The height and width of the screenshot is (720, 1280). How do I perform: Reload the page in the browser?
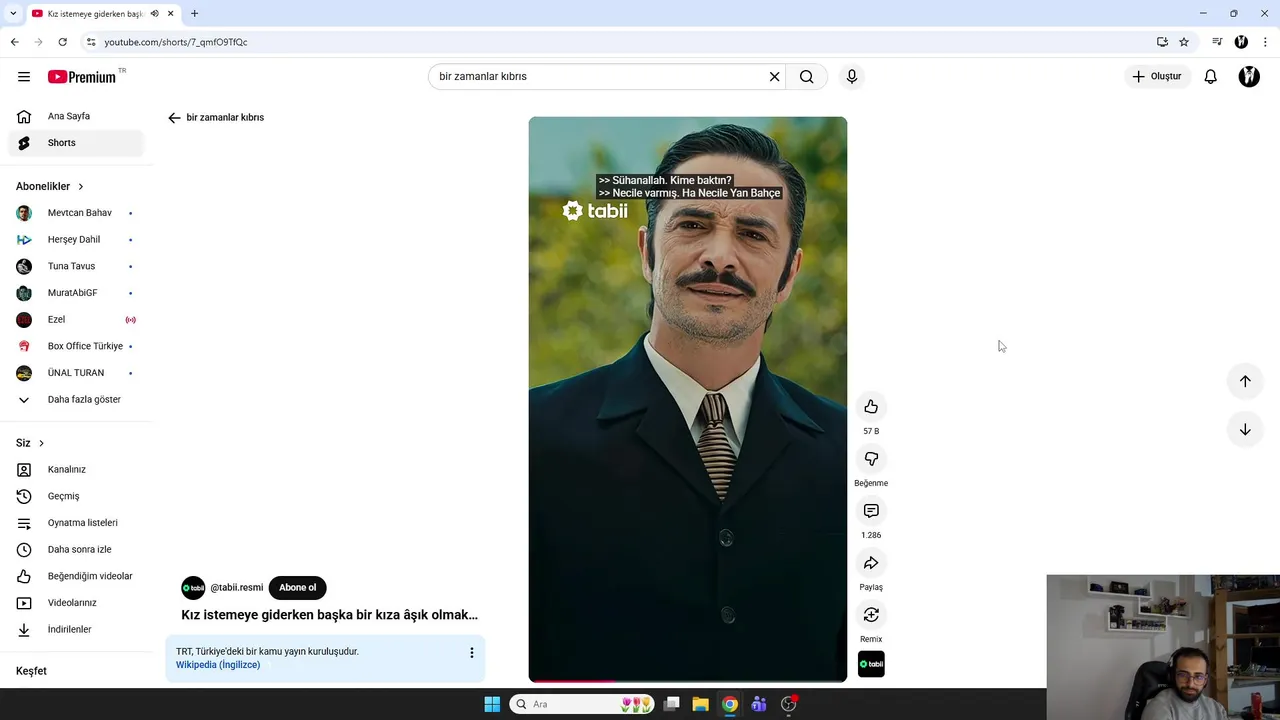[x=62, y=42]
